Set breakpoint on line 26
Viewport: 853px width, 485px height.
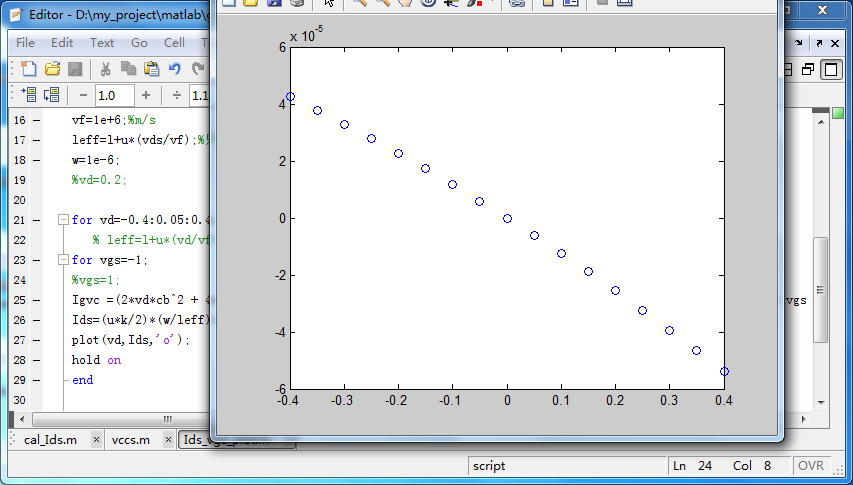coord(36,320)
